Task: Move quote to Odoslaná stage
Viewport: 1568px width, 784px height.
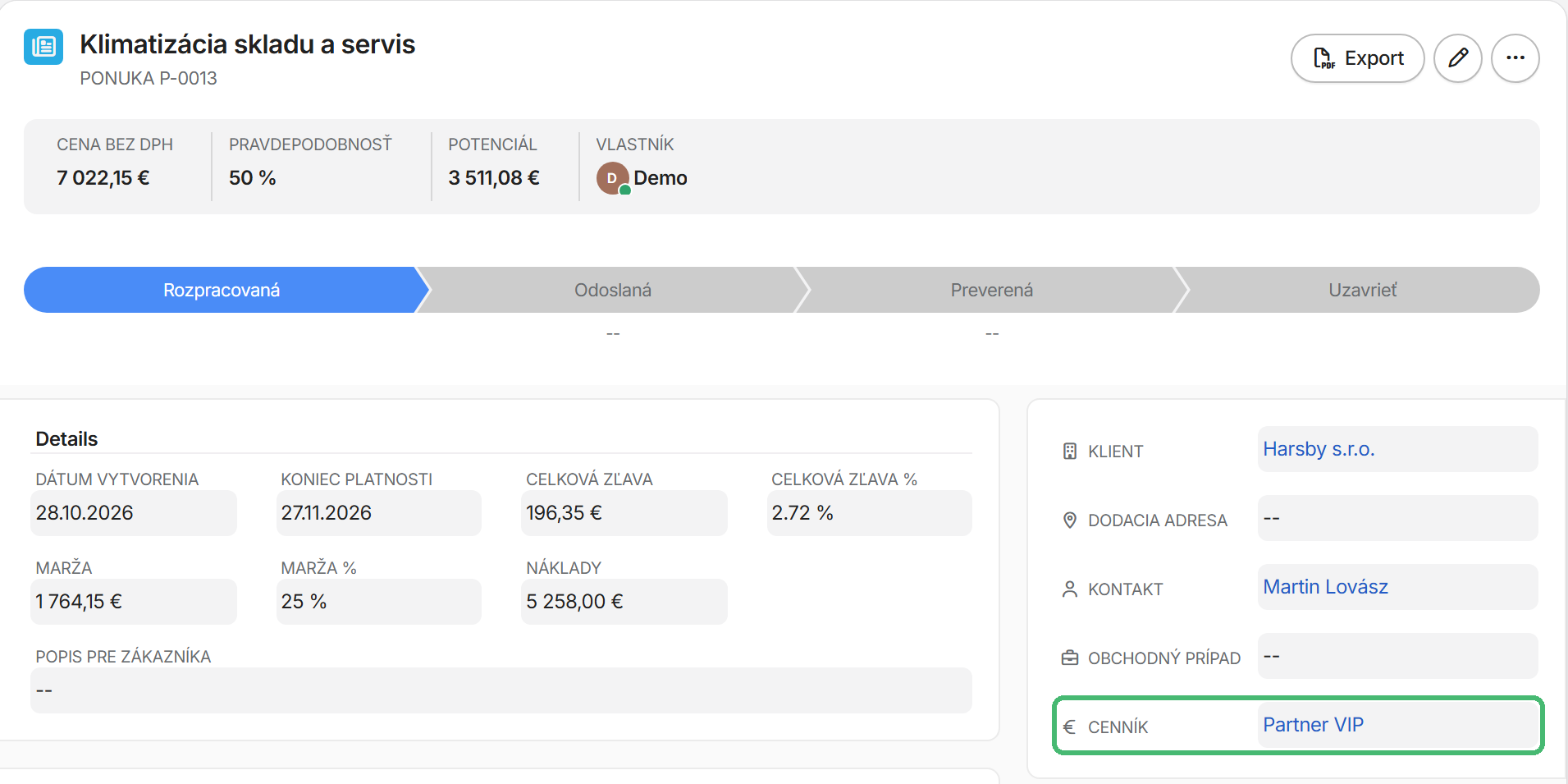Action: (x=613, y=290)
